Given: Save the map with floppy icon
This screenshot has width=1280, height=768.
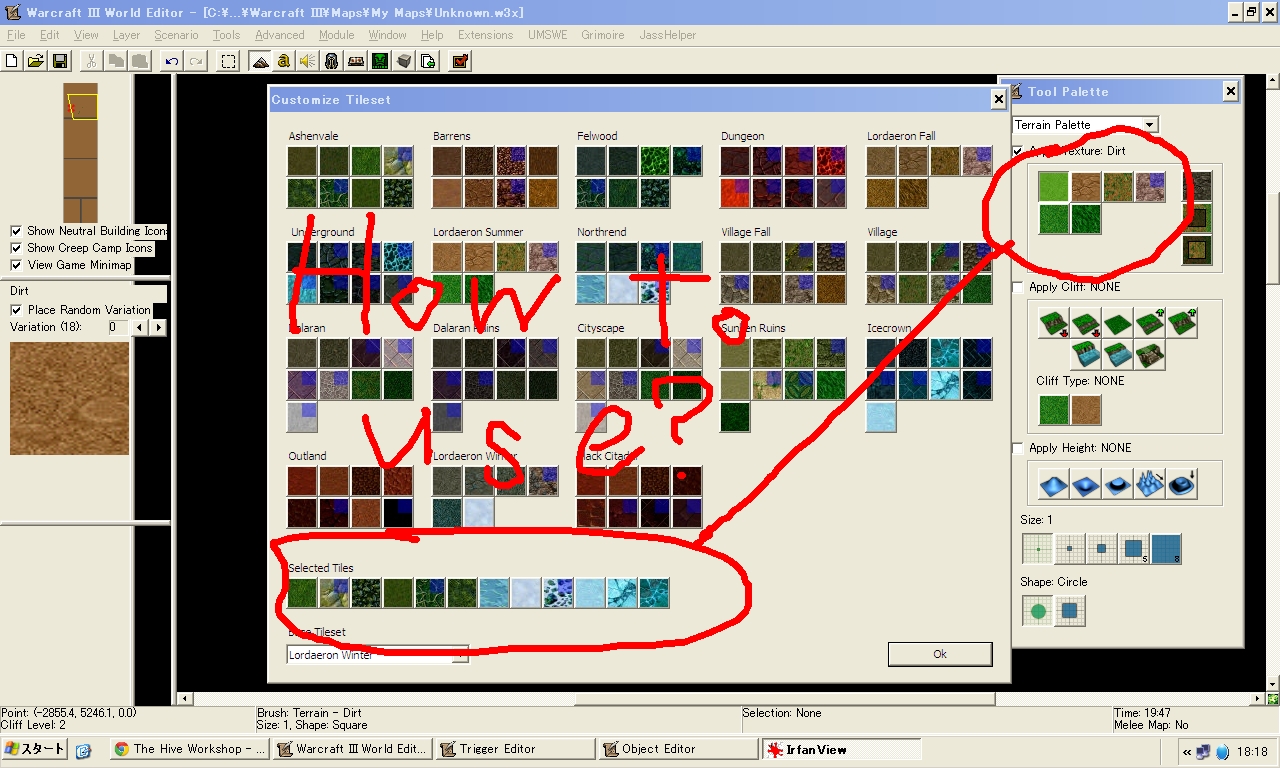Looking at the screenshot, I should click(x=59, y=61).
